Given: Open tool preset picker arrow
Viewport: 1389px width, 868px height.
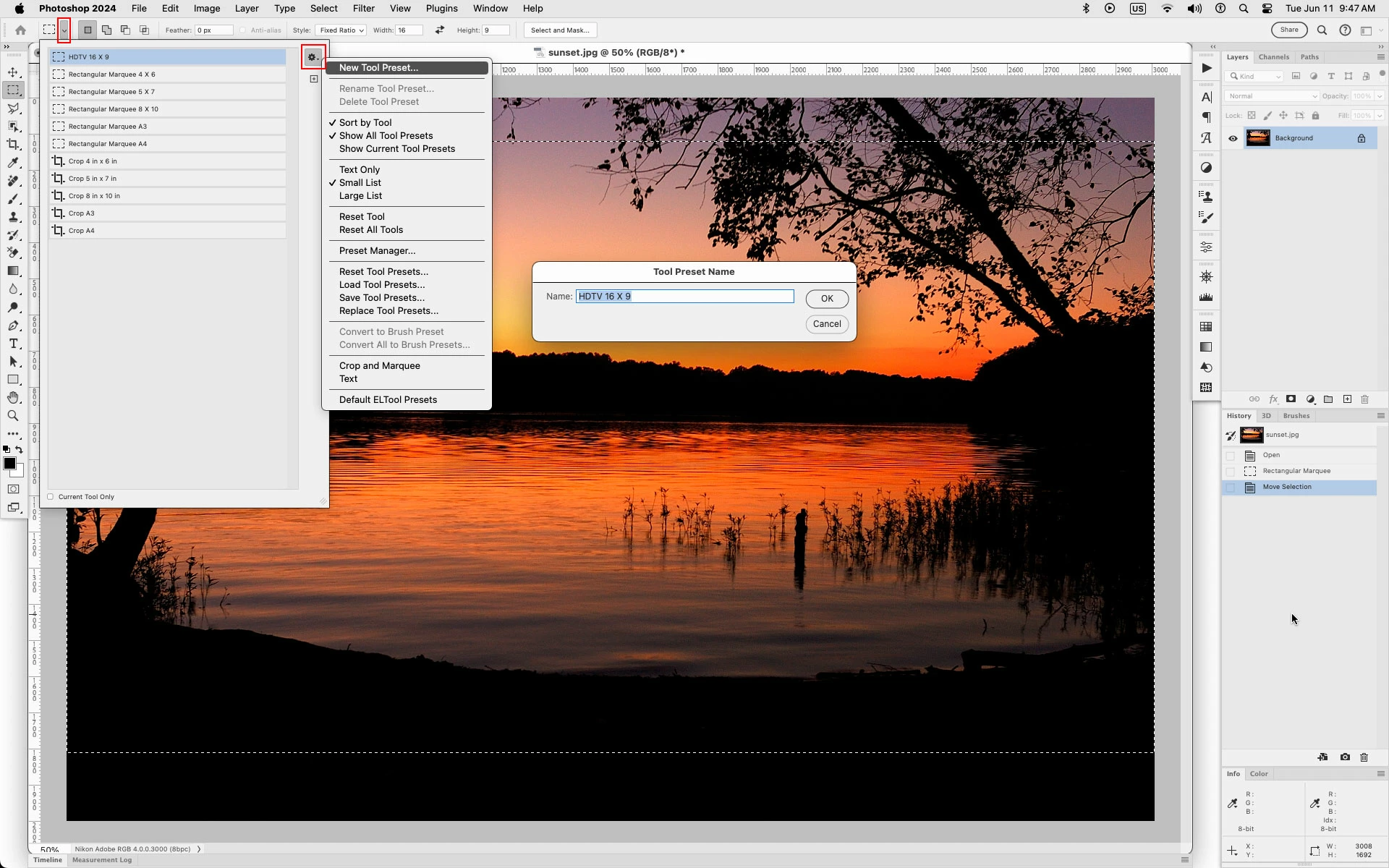Looking at the screenshot, I should pos(64,30).
